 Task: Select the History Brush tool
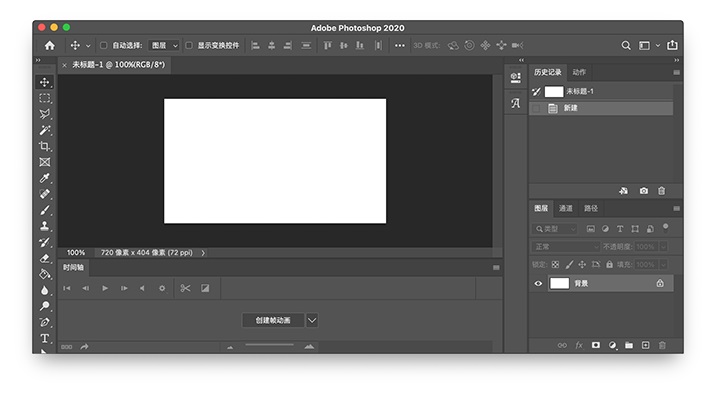[x=44, y=242]
